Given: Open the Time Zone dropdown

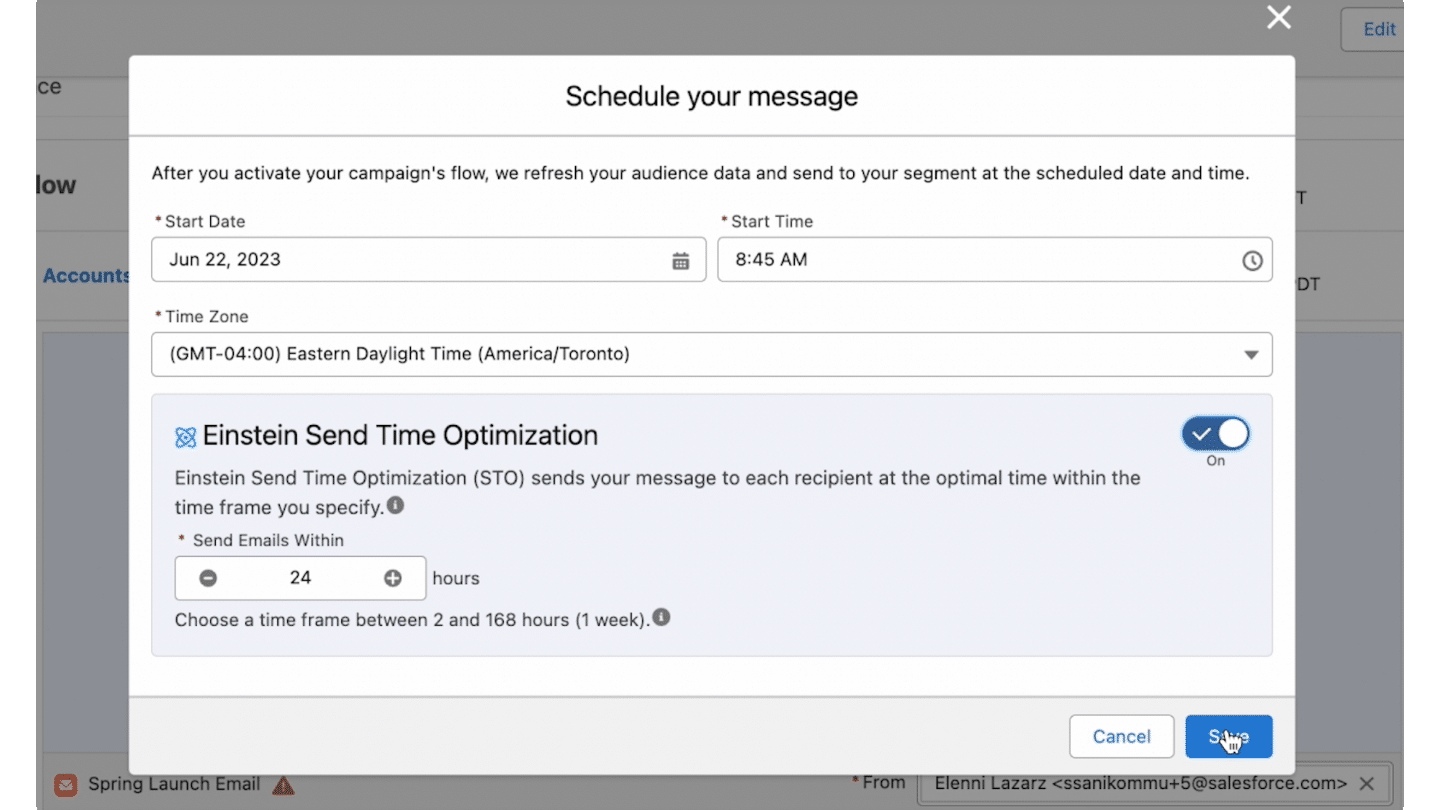Looking at the screenshot, I should coord(712,354).
